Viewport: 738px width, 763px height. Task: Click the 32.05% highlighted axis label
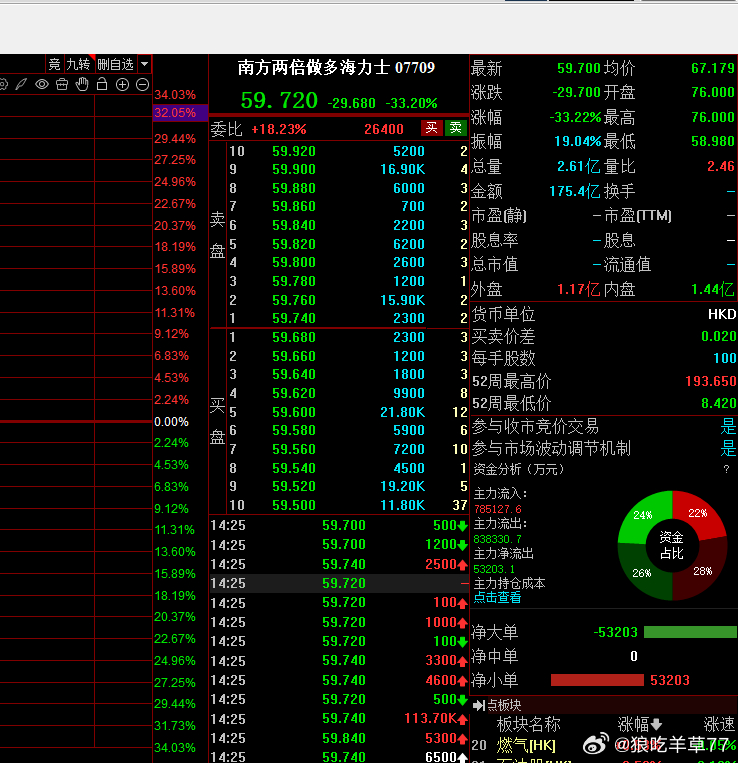(x=180, y=112)
